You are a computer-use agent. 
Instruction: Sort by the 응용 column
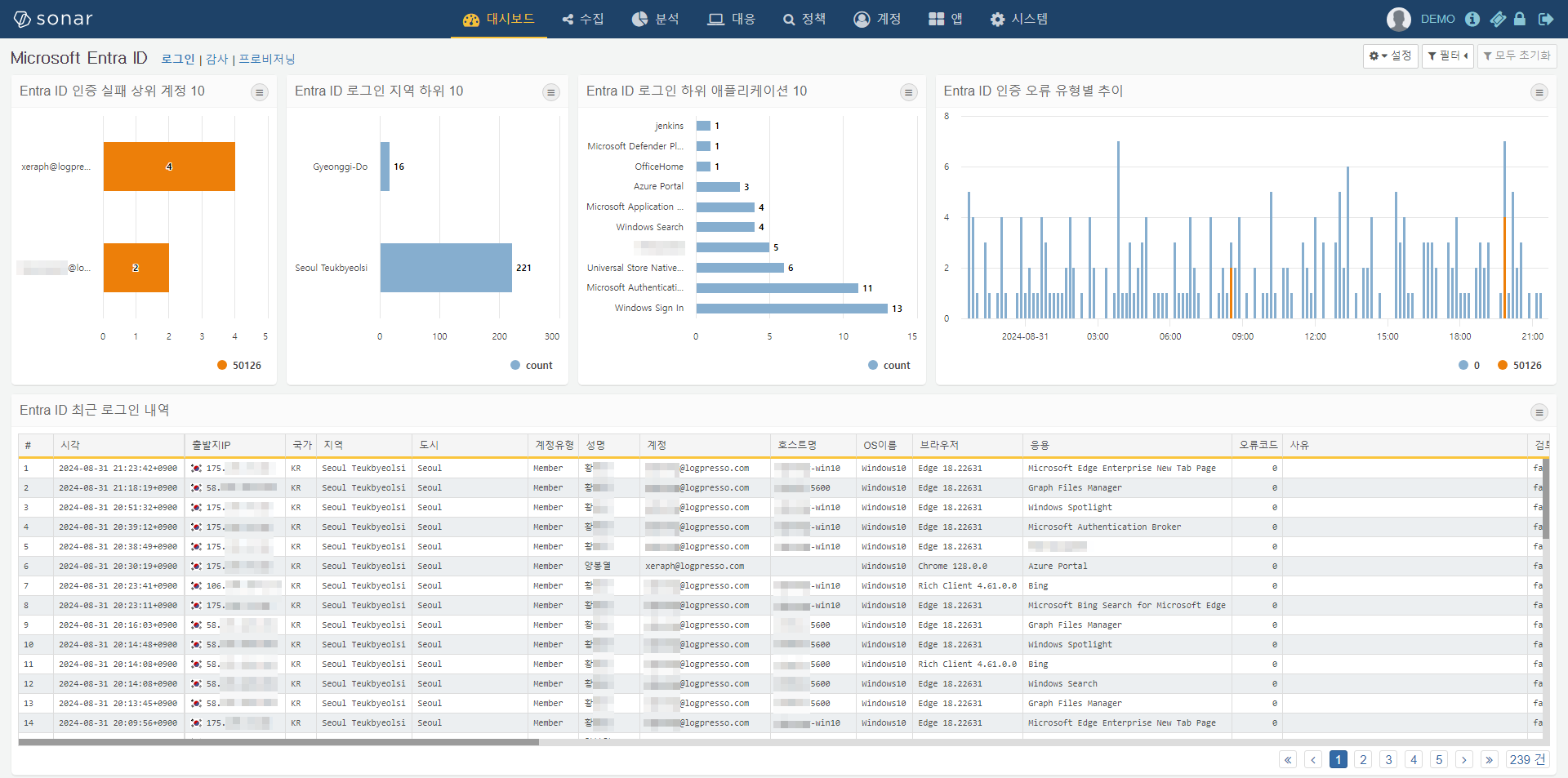(x=1127, y=445)
